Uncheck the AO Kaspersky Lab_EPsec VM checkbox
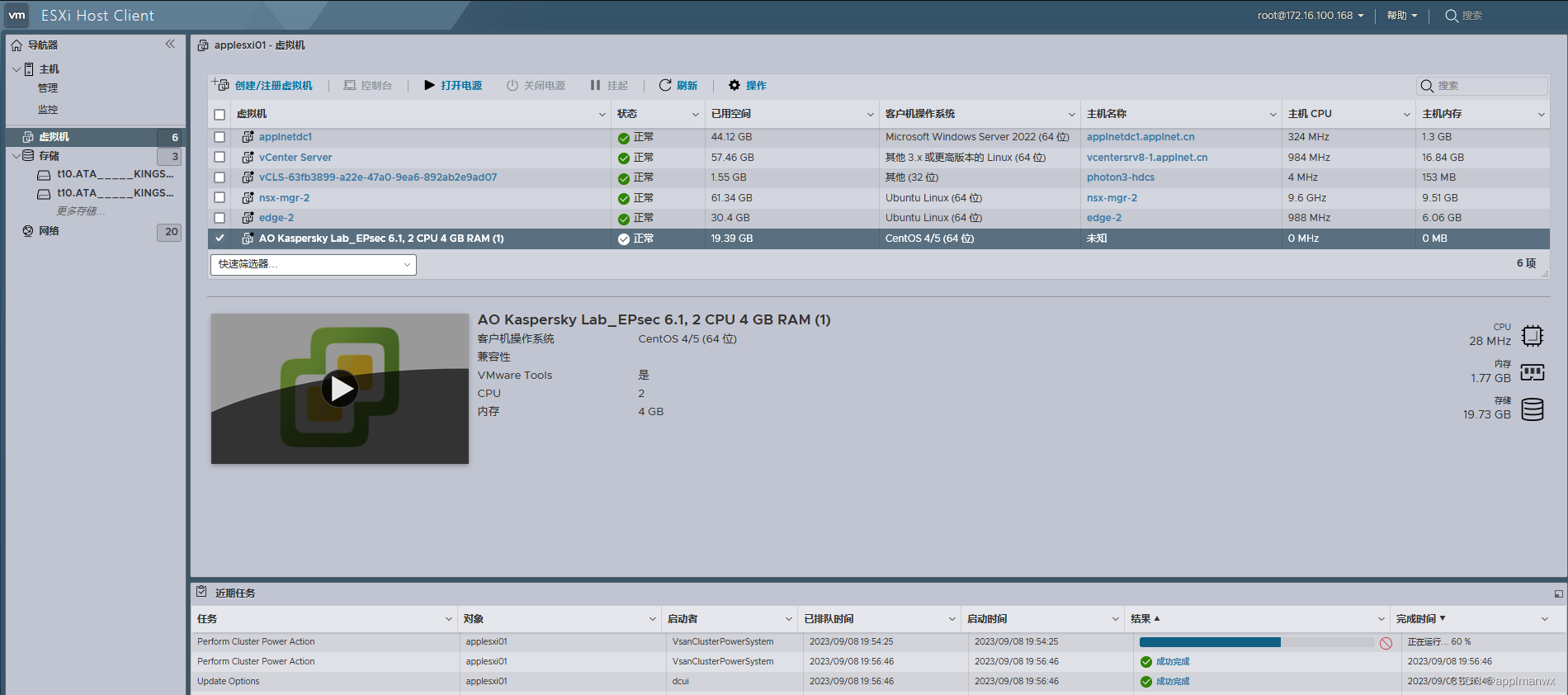This screenshot has height=695, width=1568. (x=220, y=238)
